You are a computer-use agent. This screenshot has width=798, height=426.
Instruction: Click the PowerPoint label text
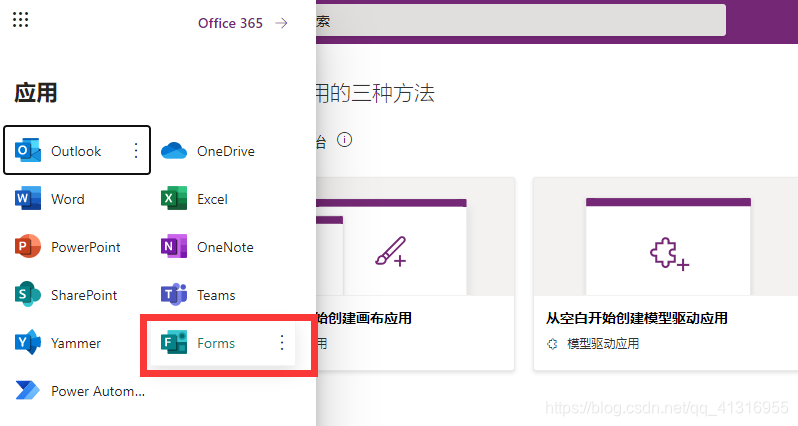pos(86,247)
